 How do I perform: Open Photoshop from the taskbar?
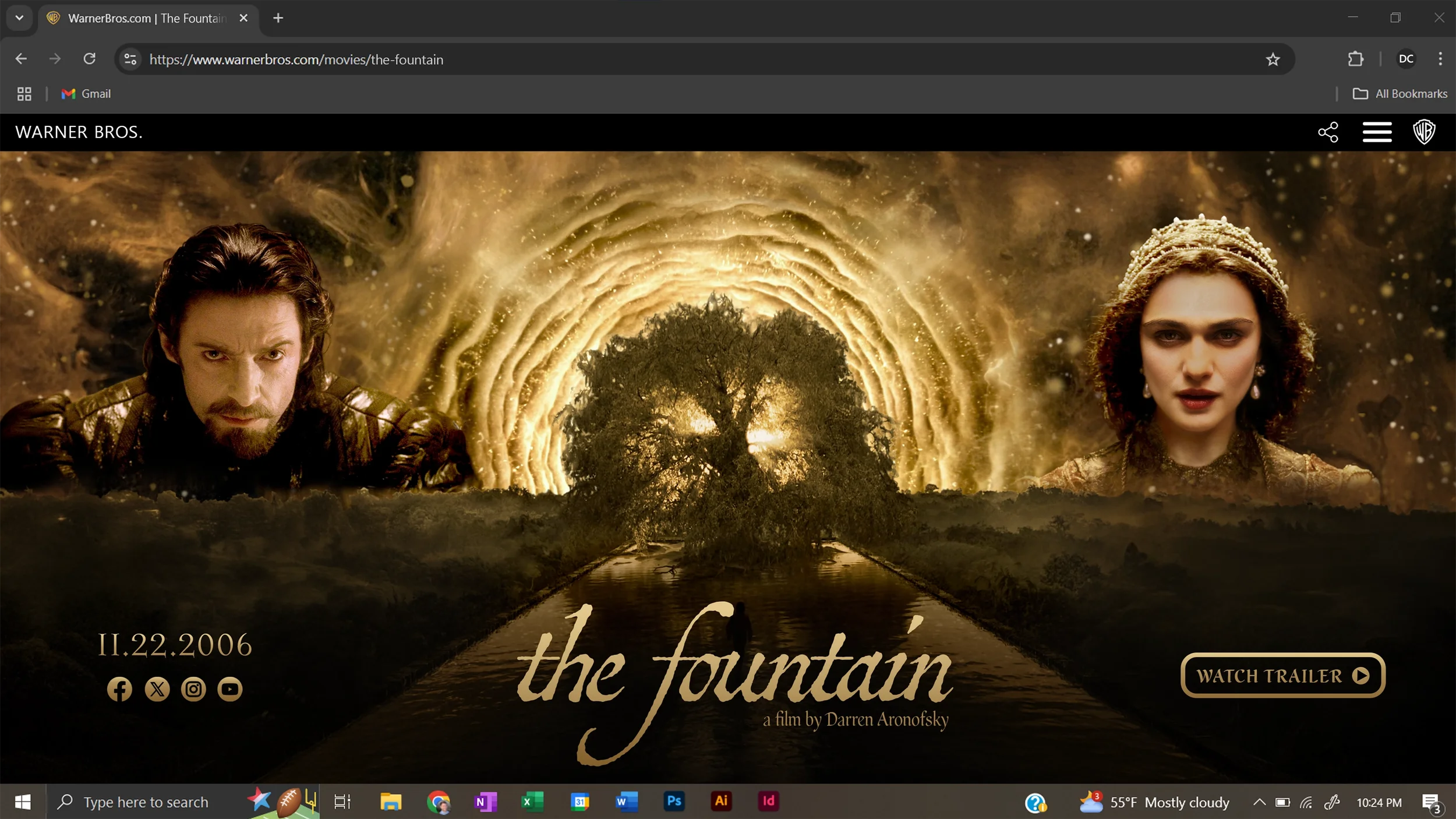pos(674,802)
